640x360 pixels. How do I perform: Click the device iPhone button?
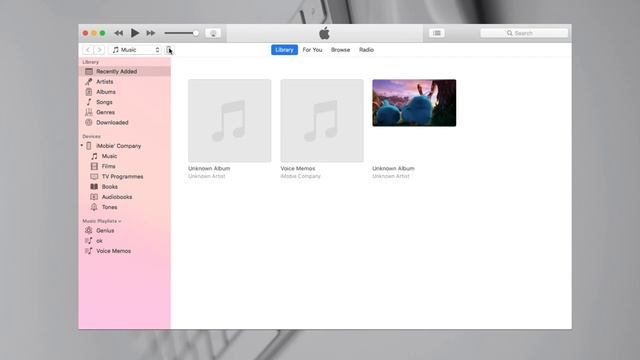(x=169, y=50)
